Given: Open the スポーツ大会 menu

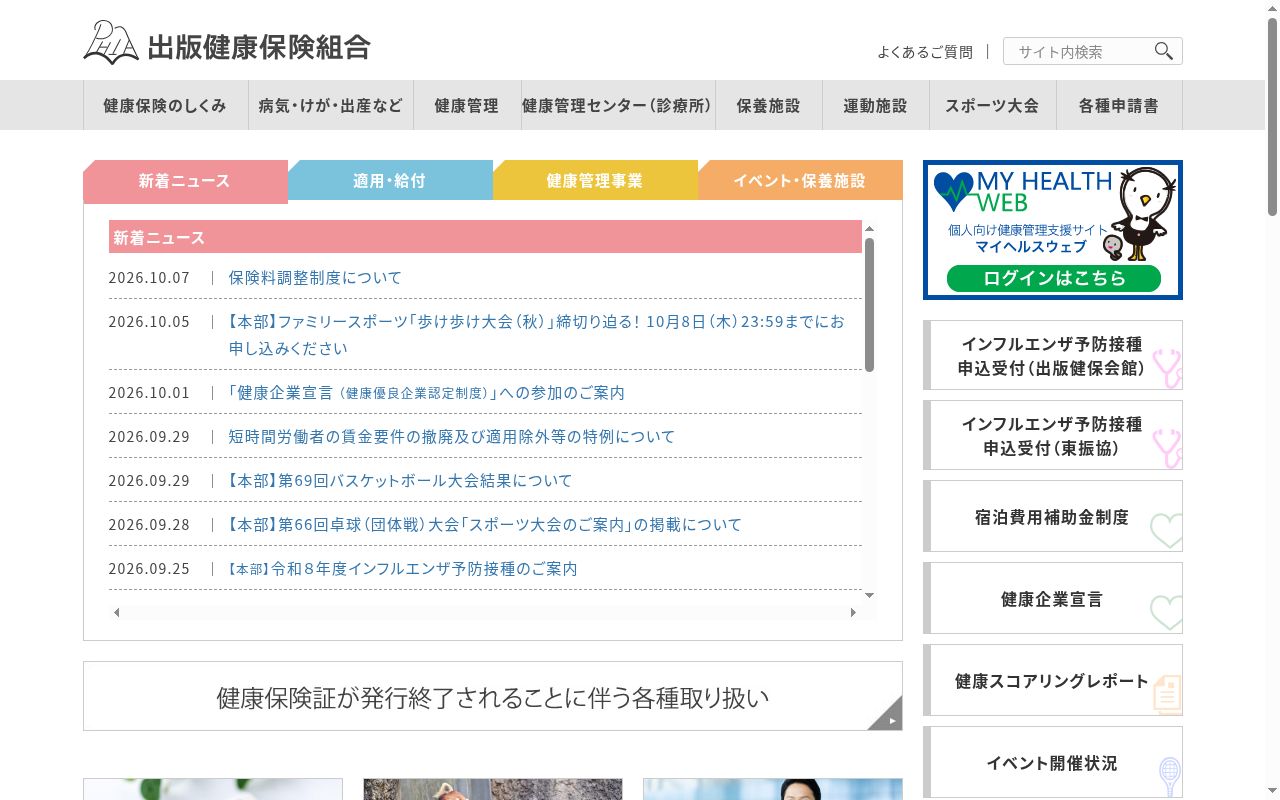Looking at the screenshot, I should pyautogui.click(x=992, y=105).
